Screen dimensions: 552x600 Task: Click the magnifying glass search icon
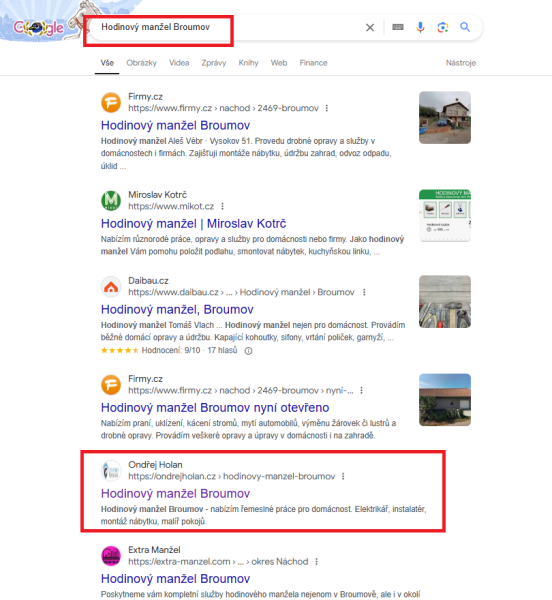coord(465,27)
